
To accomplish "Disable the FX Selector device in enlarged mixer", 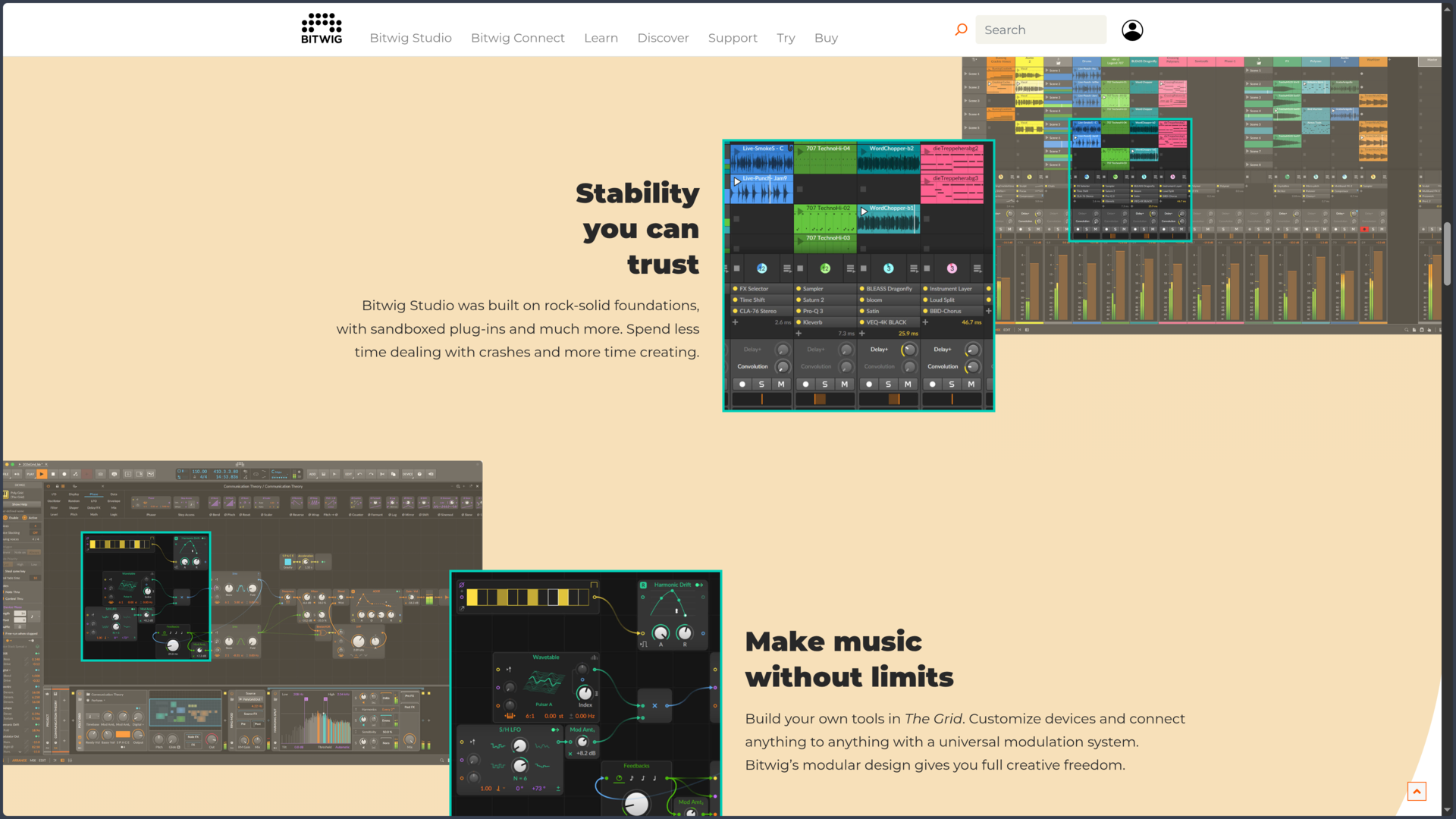I will point(735,289).
